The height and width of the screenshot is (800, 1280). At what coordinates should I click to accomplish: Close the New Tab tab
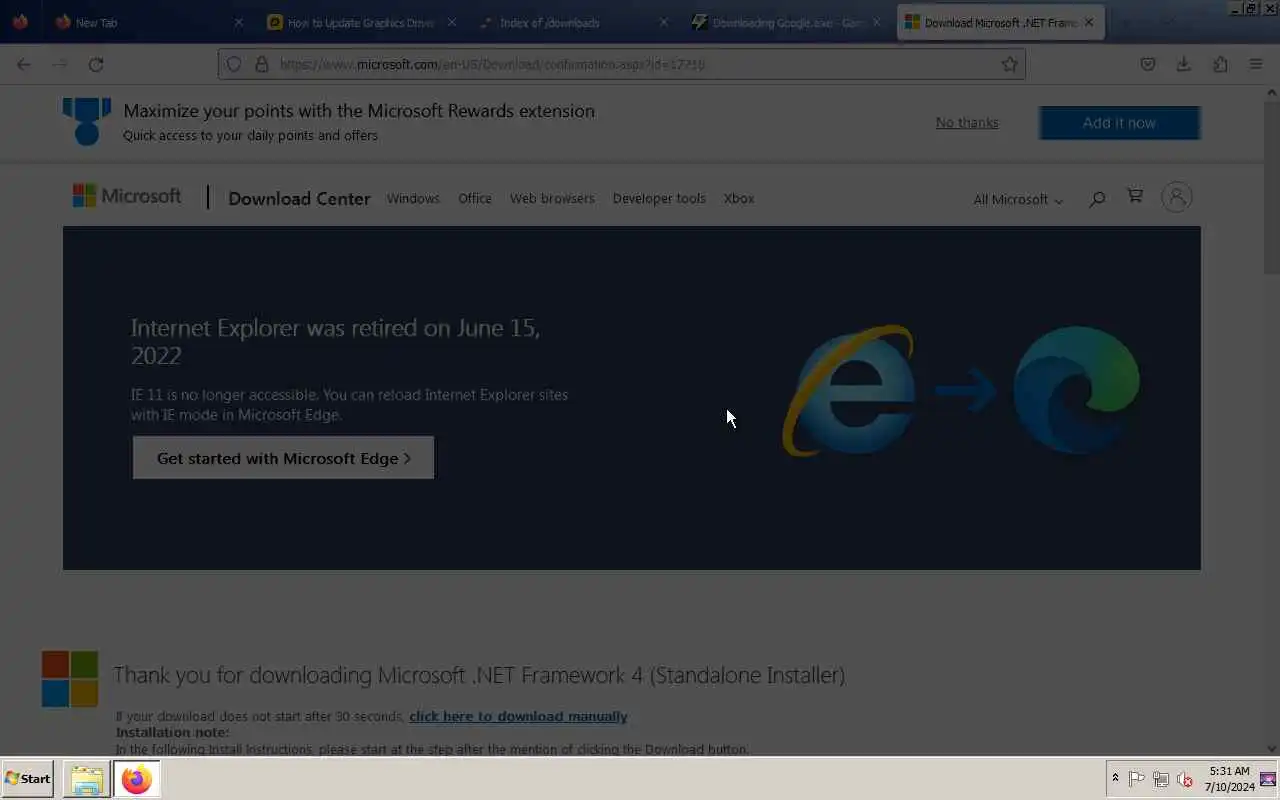click(238, 22)
